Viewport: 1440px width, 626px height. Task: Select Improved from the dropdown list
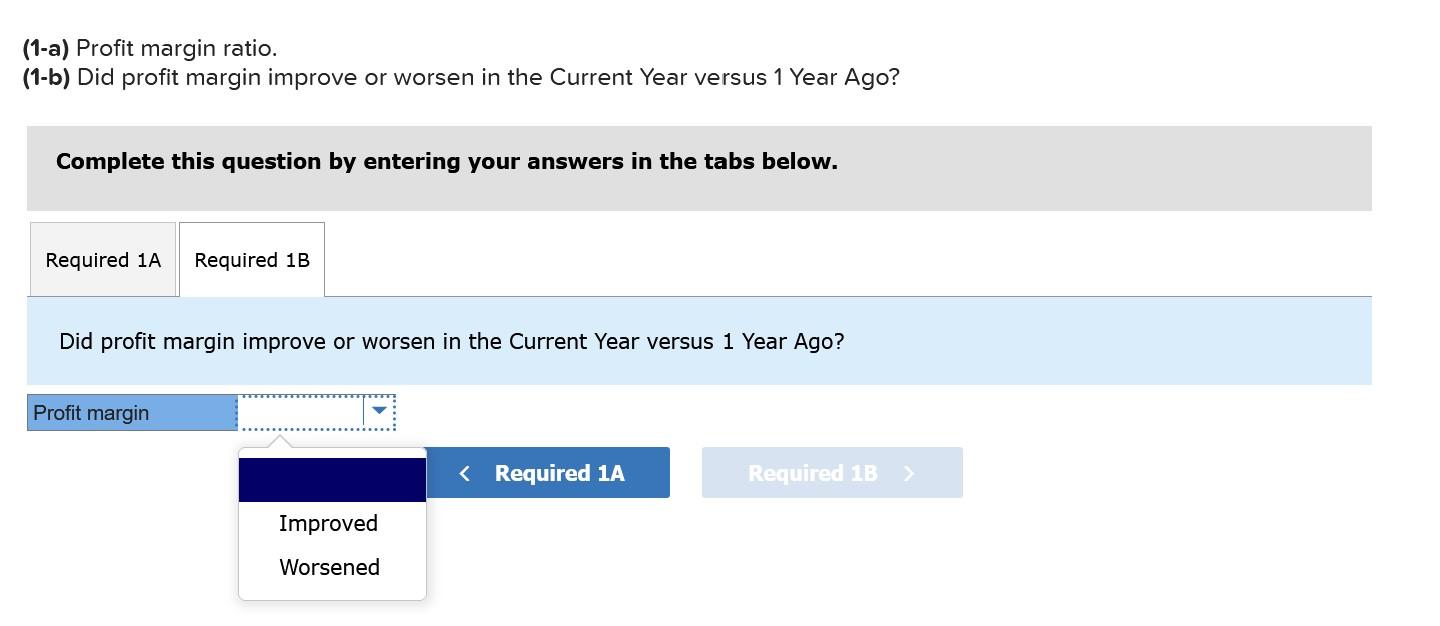coord(328,522)
